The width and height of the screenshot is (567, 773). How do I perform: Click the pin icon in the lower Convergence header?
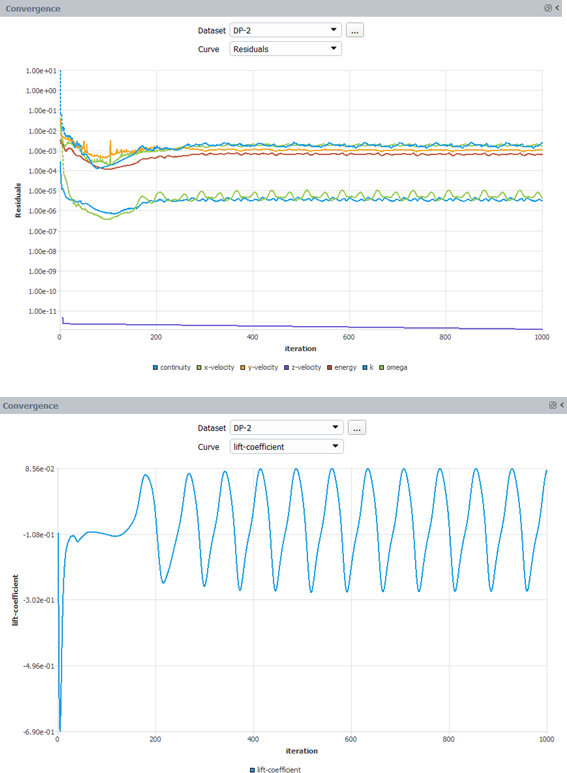pos(553,405)
